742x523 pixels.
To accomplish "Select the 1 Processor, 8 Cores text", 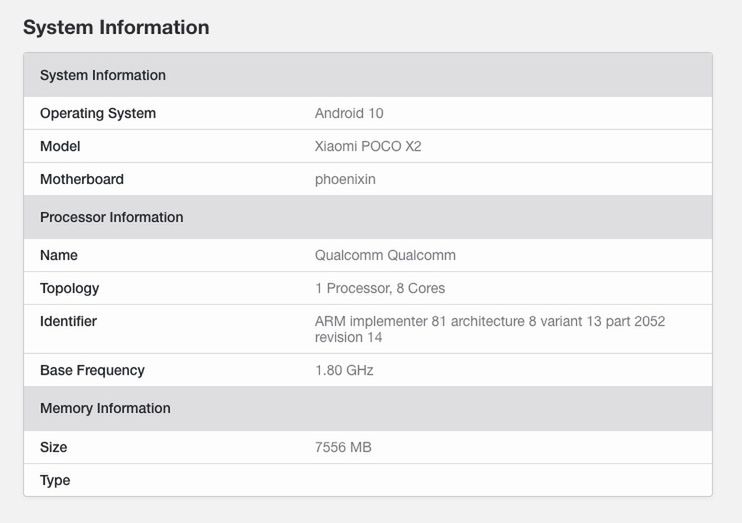I will pyautogui.click(x=380, y=289).
